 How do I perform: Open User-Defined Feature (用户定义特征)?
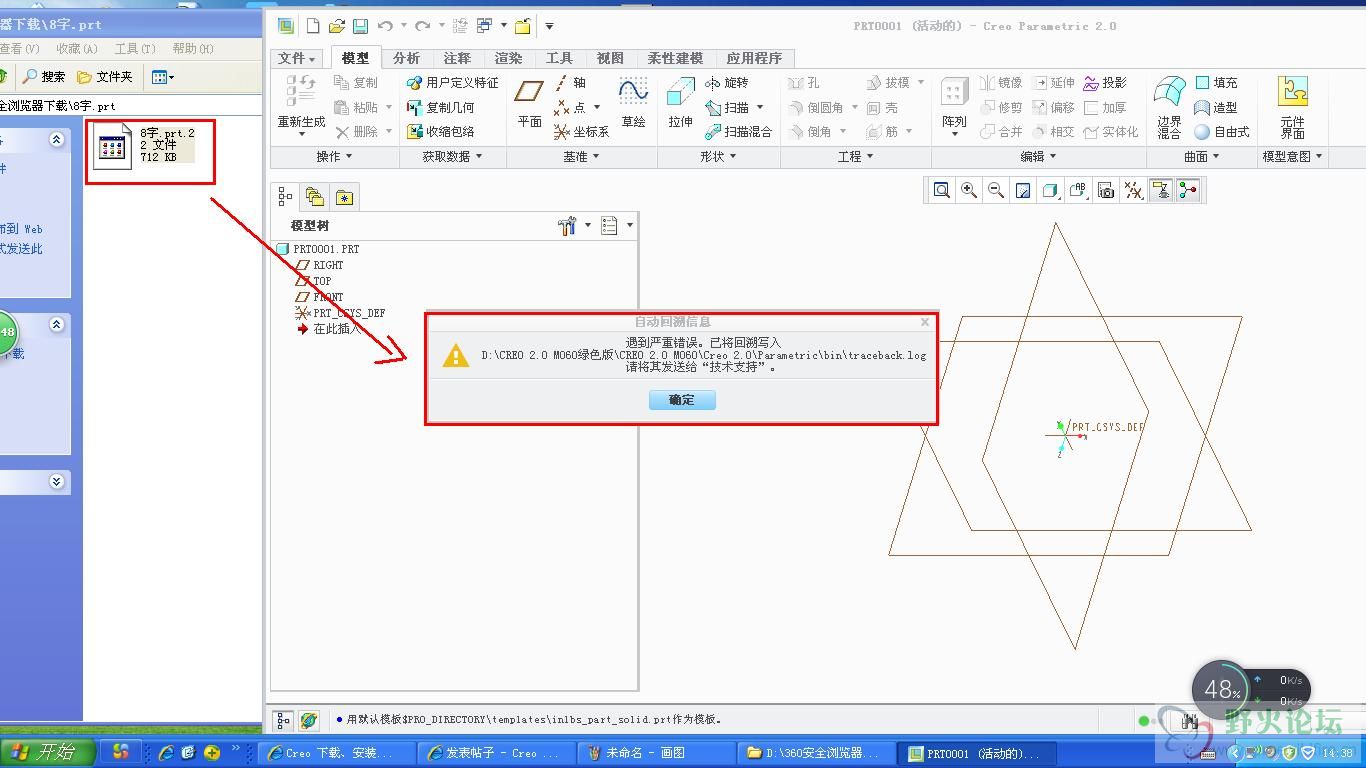pyautogui.click(x=452, y=83)
